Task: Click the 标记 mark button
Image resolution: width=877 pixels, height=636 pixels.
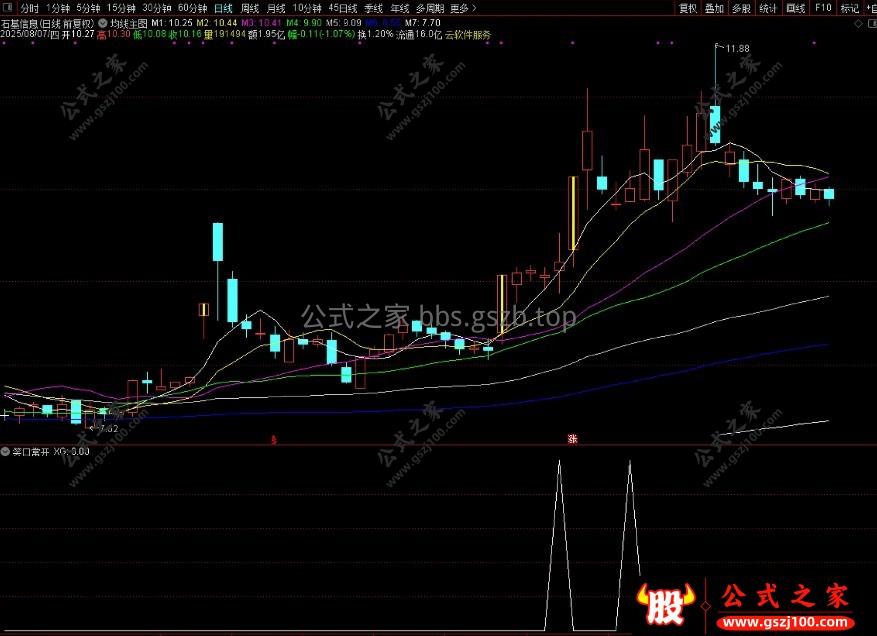Action: 849,7
